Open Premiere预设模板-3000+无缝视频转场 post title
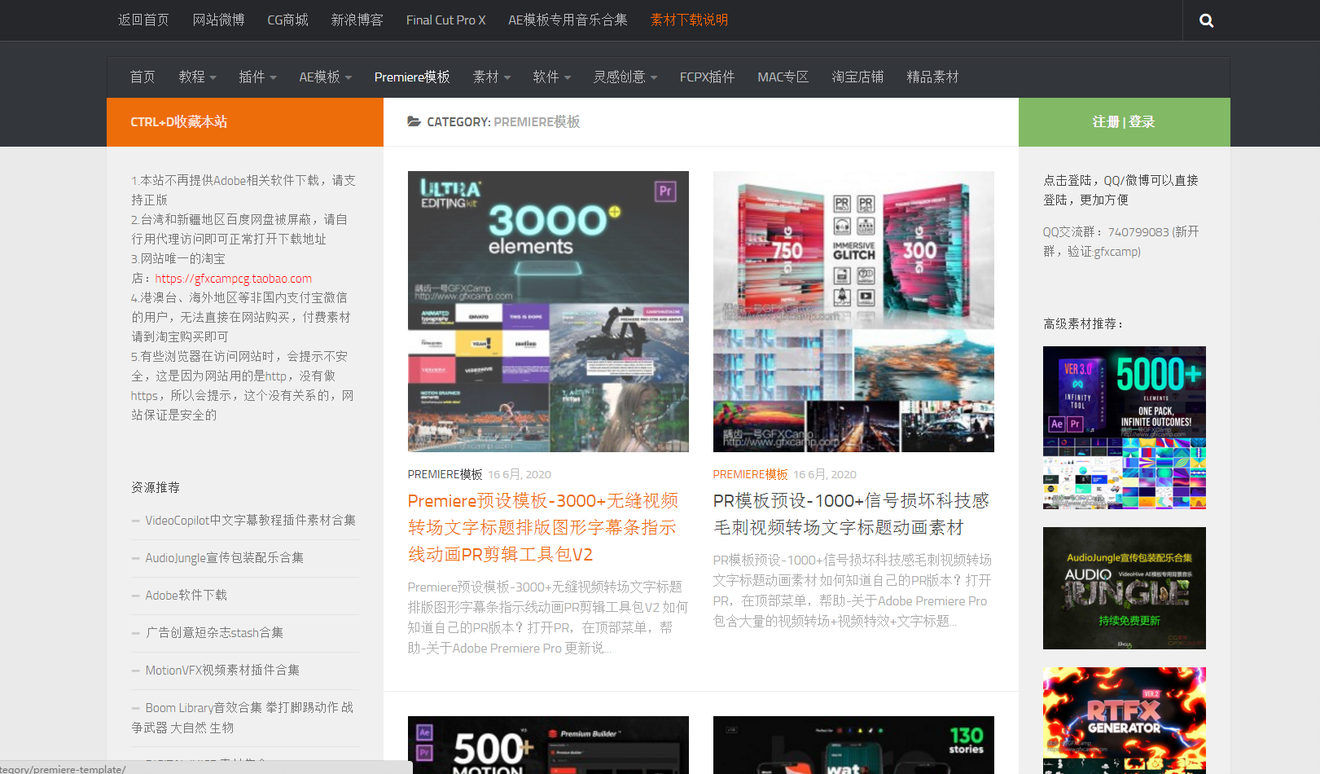The height and width of the screenshot is (774, 1320). tap(543, 527)
